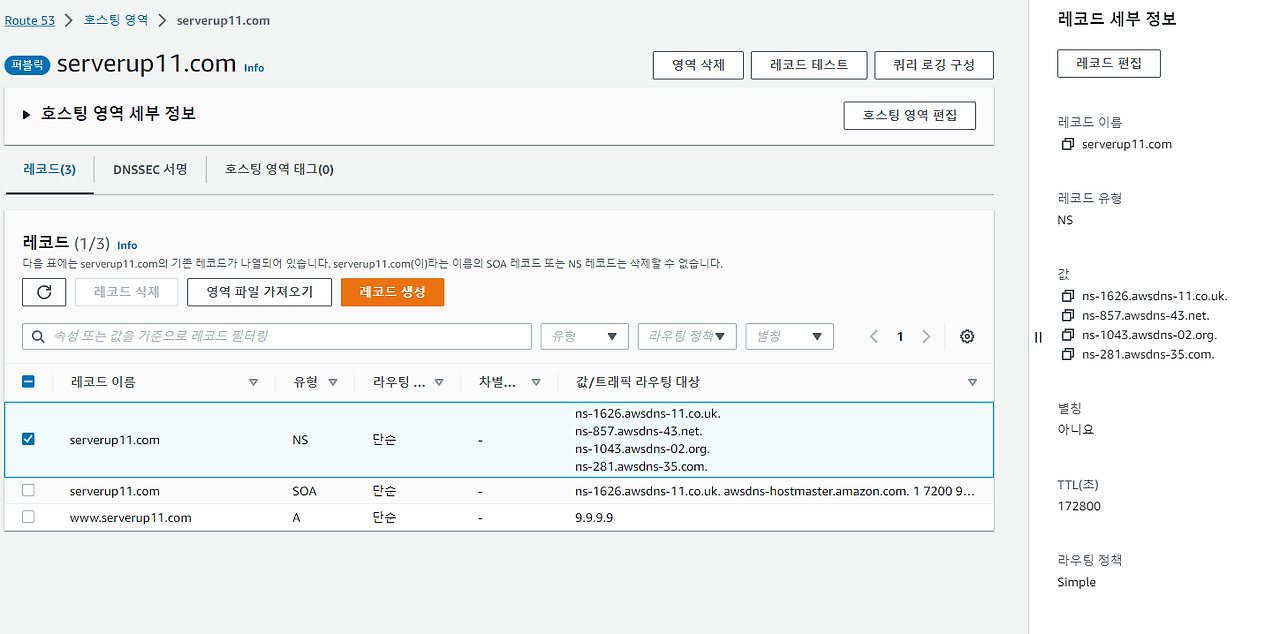
Task: Click the 레코드 테스트 button
Action: click(809, 65)
